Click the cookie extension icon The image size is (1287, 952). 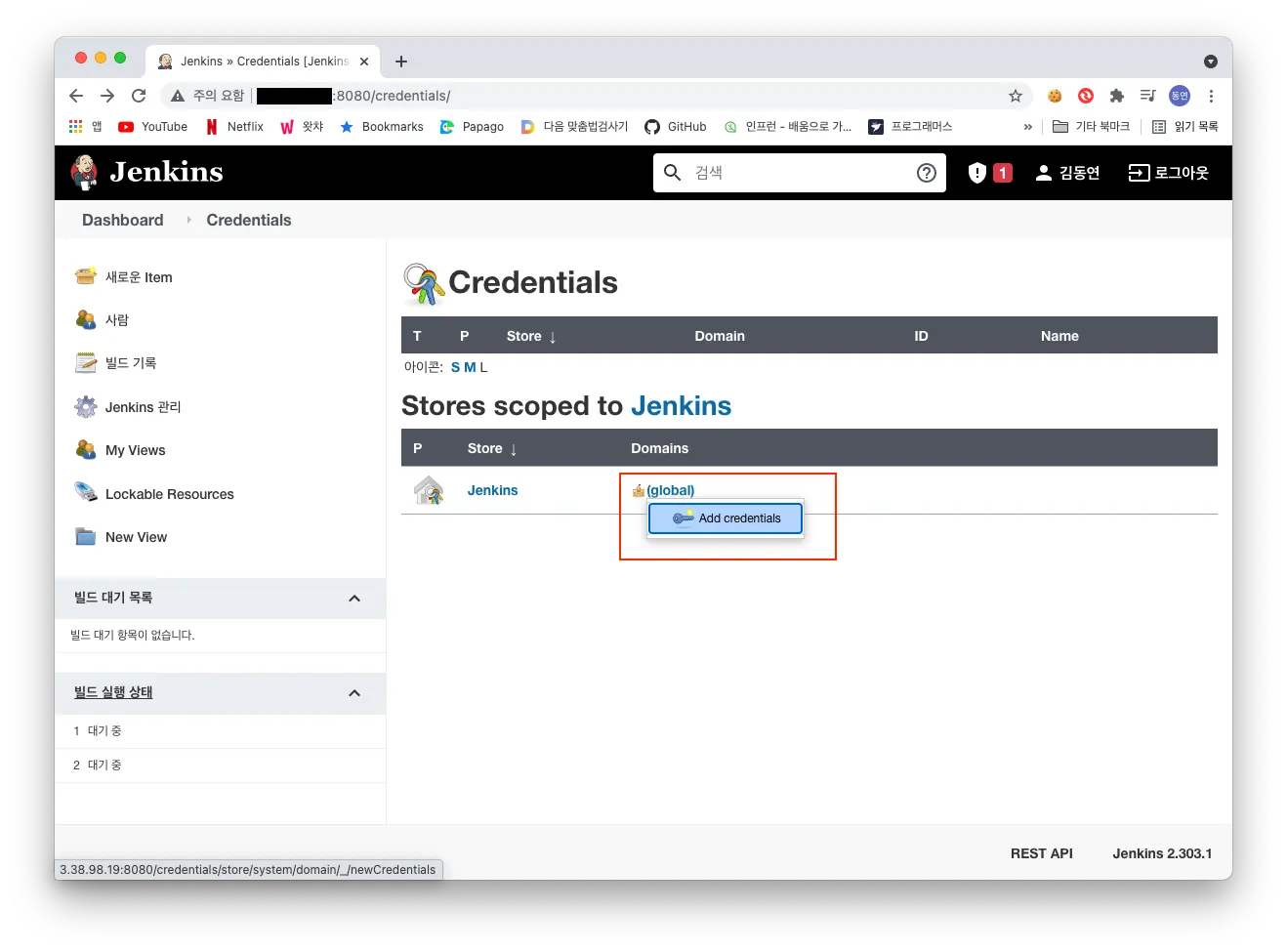click(1055, 96)
